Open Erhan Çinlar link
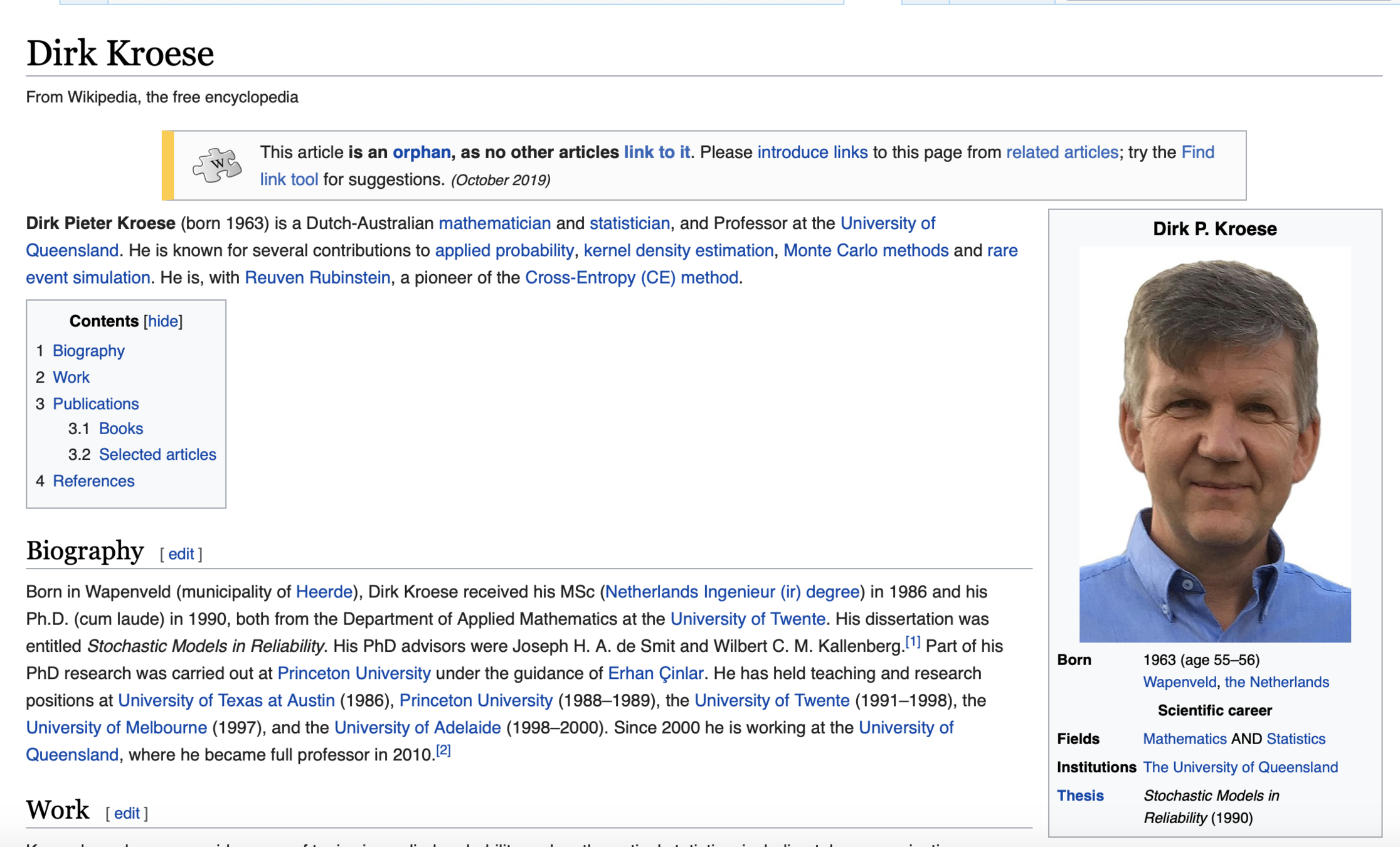Image resolution: width=1400 pixels, height=847 pixels. [655, 673]
